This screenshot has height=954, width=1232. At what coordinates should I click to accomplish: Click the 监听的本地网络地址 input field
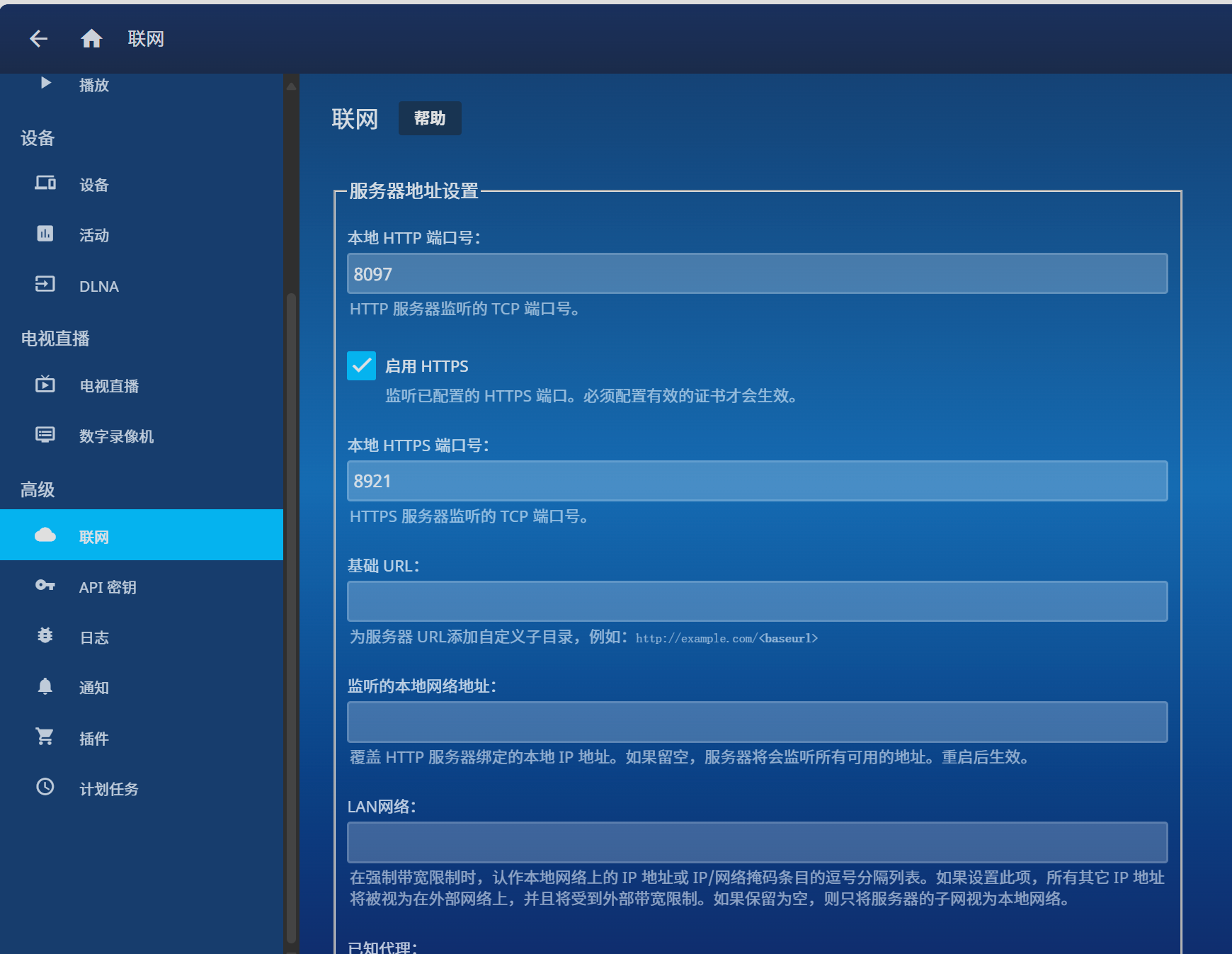757,722
